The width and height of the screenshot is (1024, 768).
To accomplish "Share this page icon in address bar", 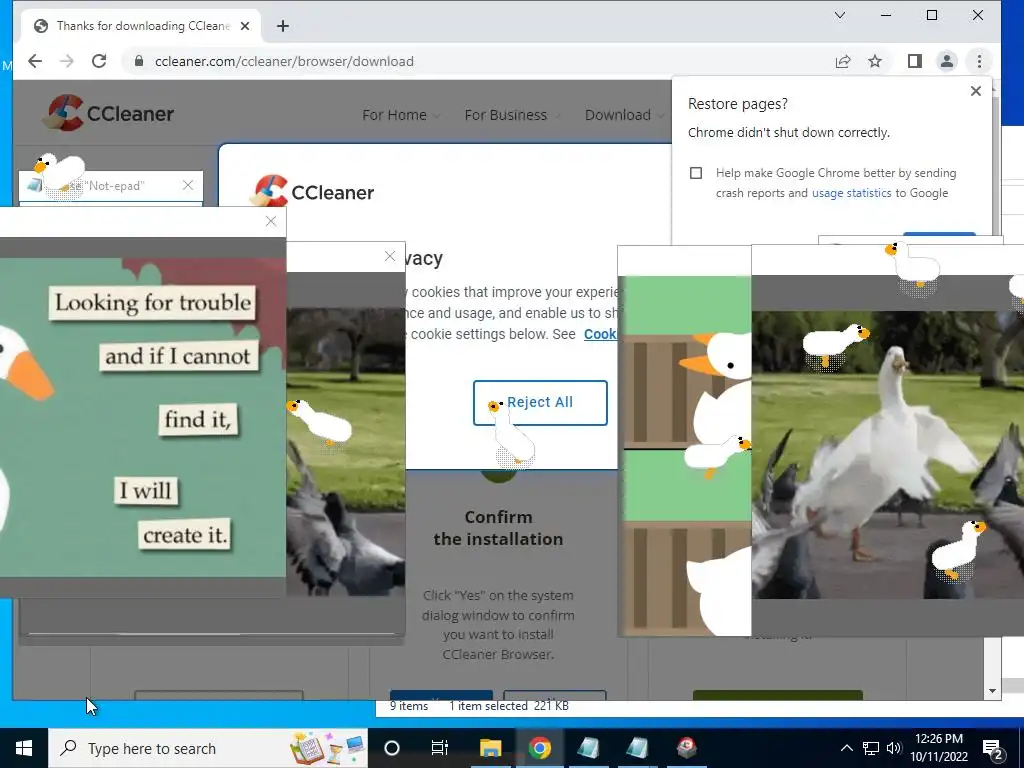I will [x=842, y=61].
